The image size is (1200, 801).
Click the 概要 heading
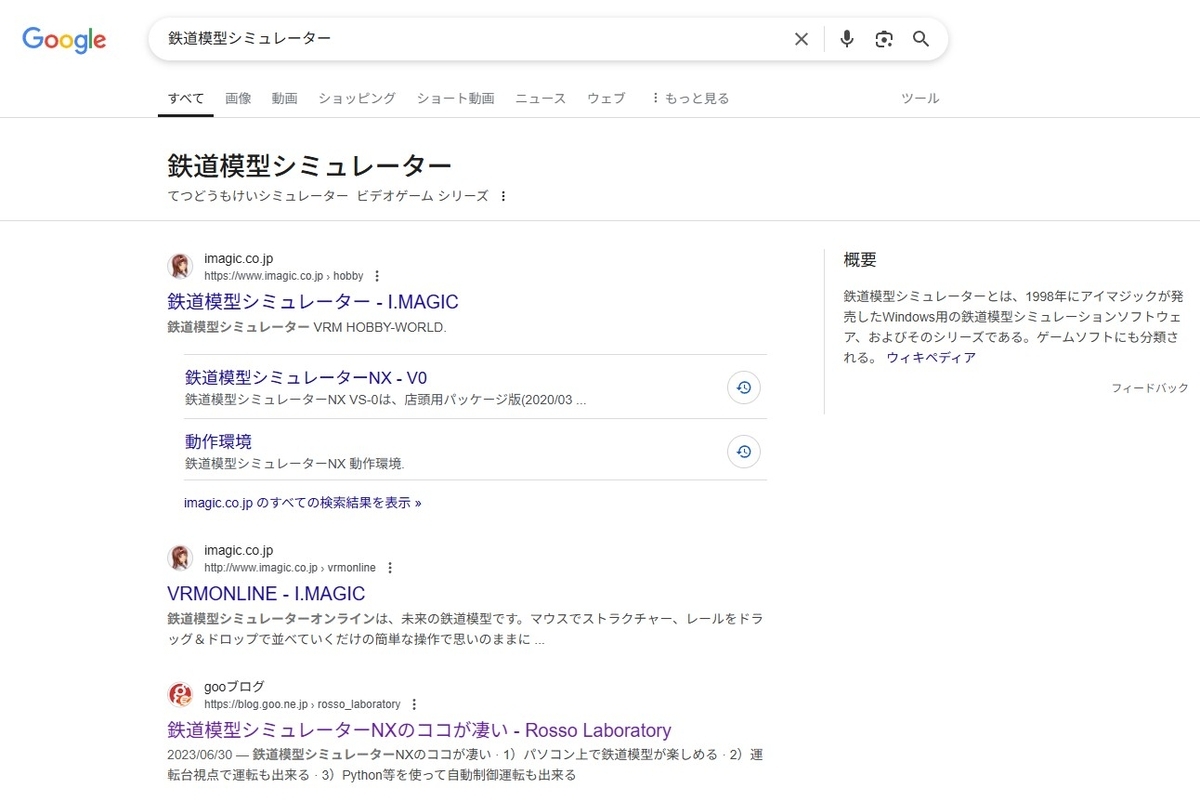pos(860,260)
